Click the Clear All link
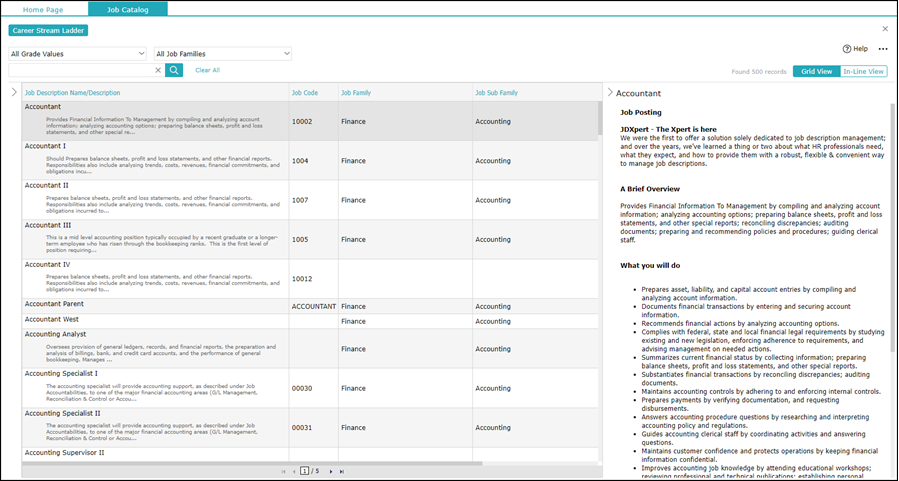The image size is (899, 481). (x=208, y=70)
